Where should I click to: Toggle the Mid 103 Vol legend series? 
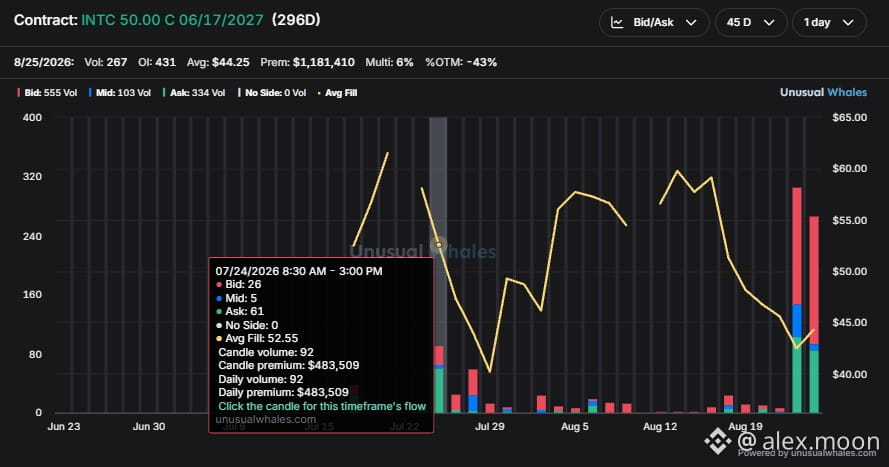(x=120, y=92)
